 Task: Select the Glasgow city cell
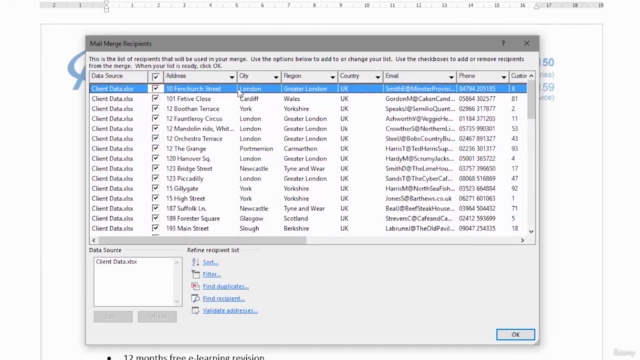(251, 218)
